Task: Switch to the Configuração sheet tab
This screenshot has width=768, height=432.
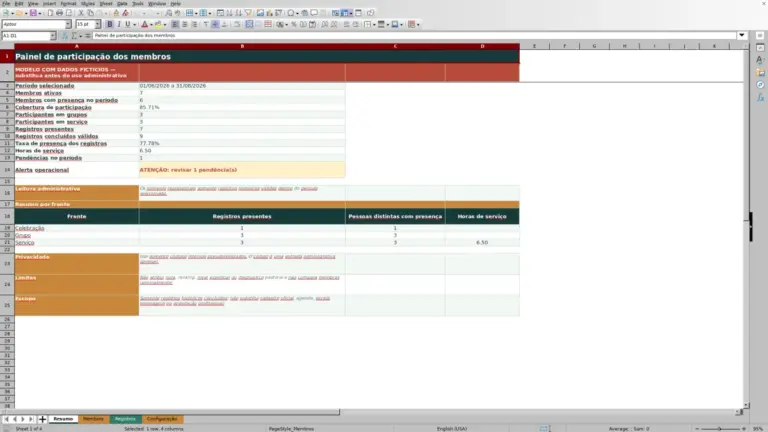Action: tap(162, 419)
